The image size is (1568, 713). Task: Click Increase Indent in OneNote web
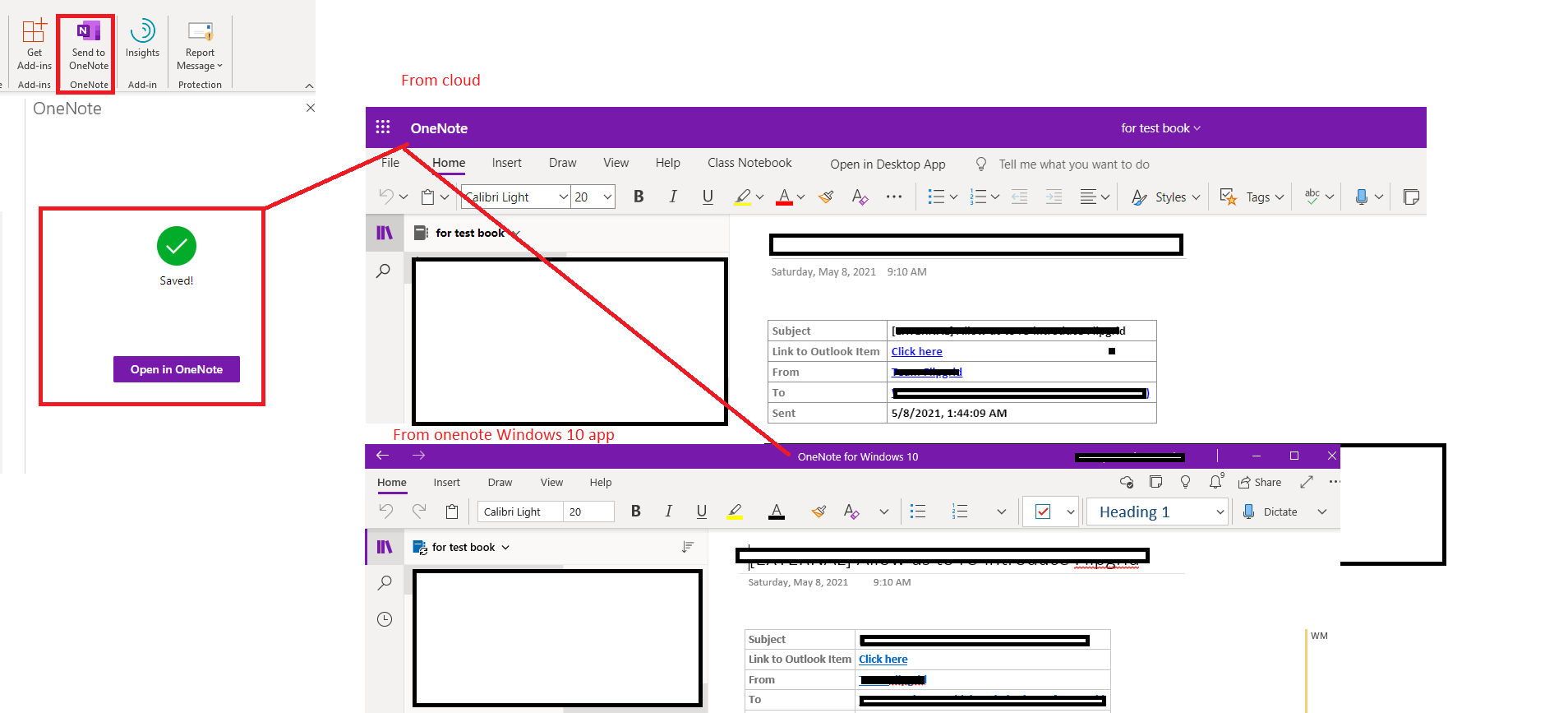click(1054, 197)
